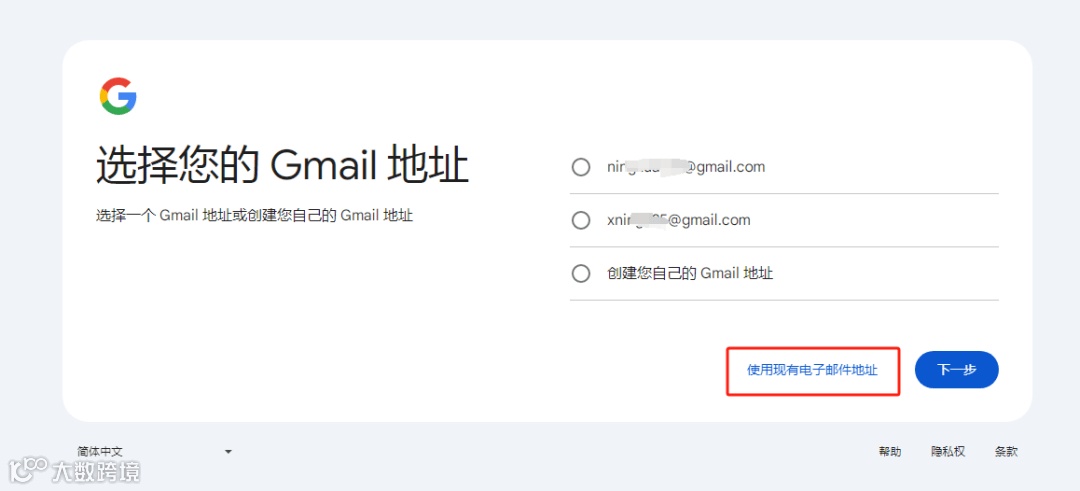Click the subtitle 选择一个 Gmail 地址或创建 text

coord(254,216)
